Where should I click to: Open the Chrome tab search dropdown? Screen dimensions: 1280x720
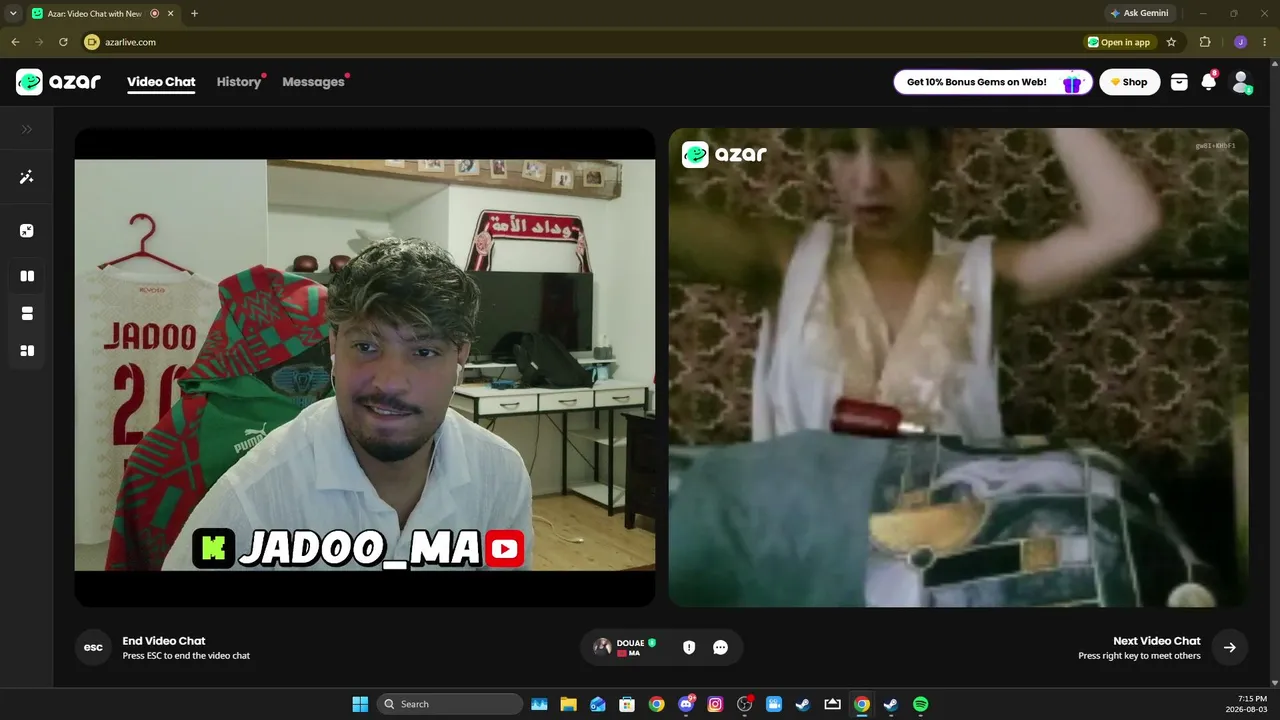[13, 13]
